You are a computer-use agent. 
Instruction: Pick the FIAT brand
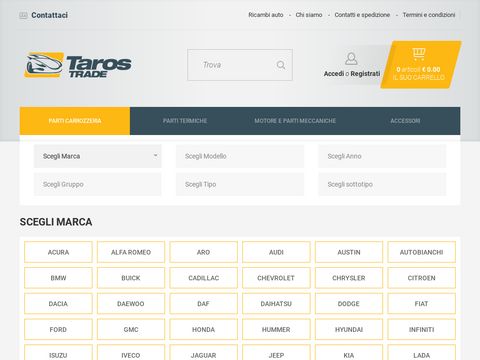coord(422,304)
